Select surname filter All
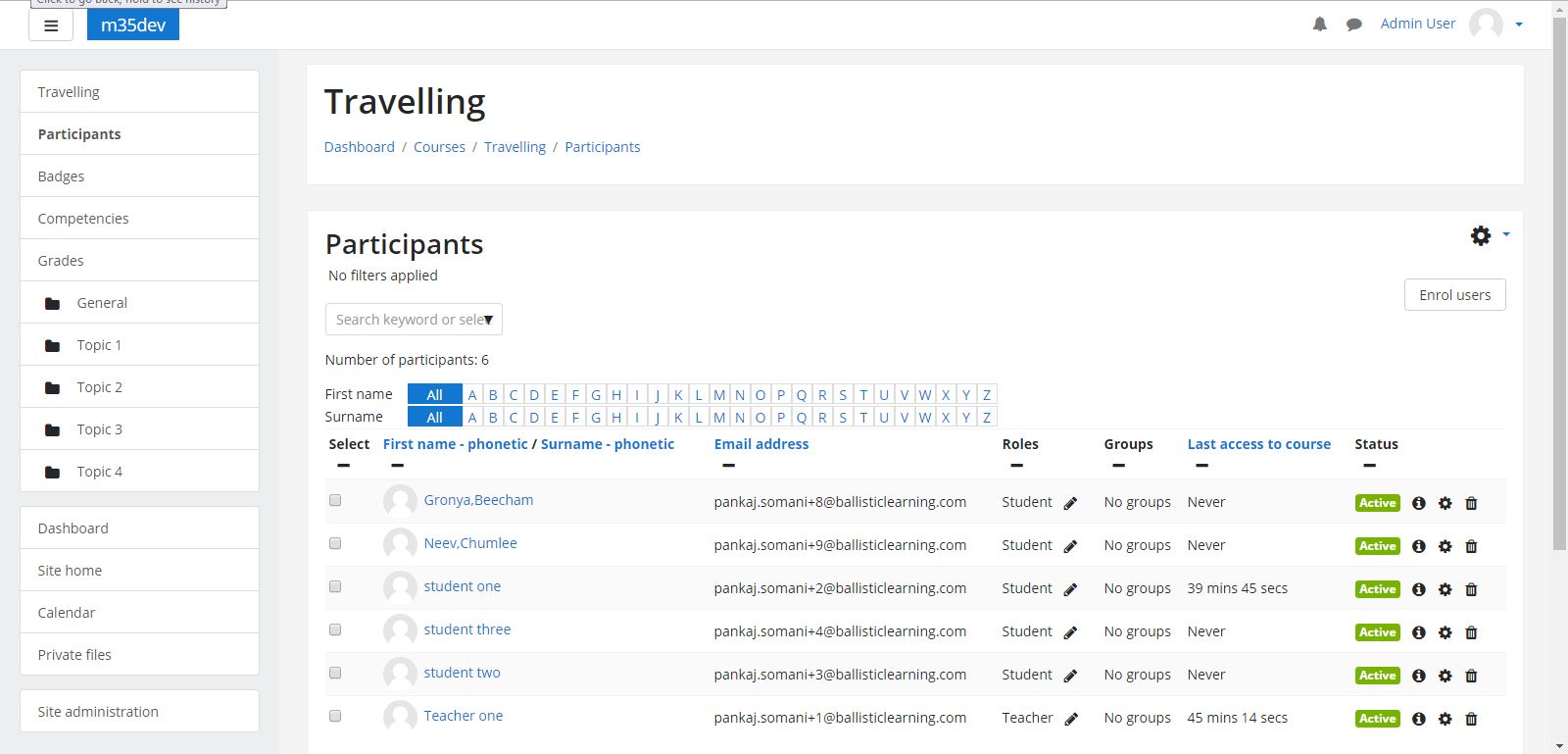 click(x=434, y=418)
